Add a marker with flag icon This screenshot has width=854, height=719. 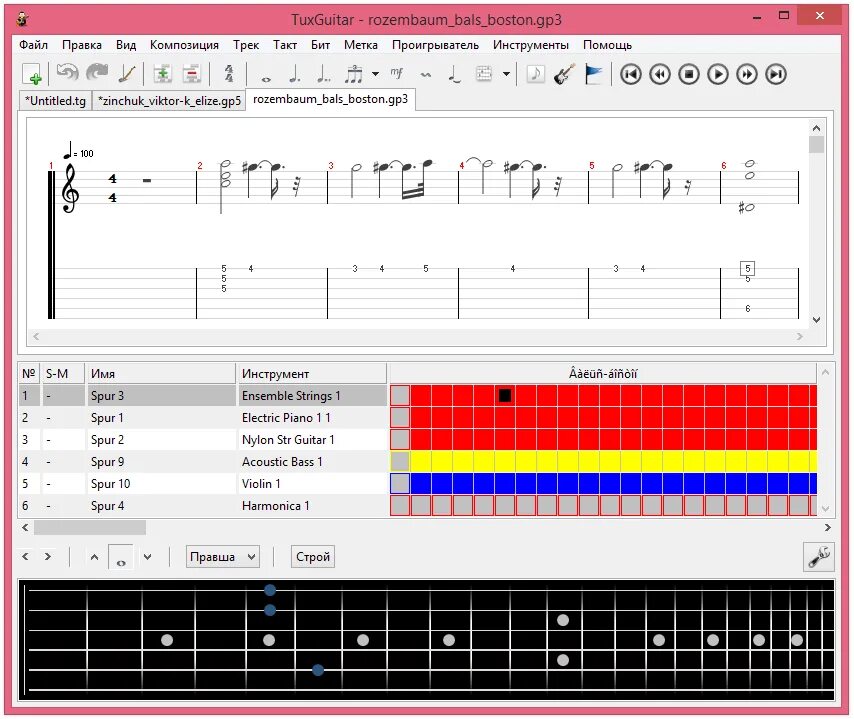[x=593, y=74]
